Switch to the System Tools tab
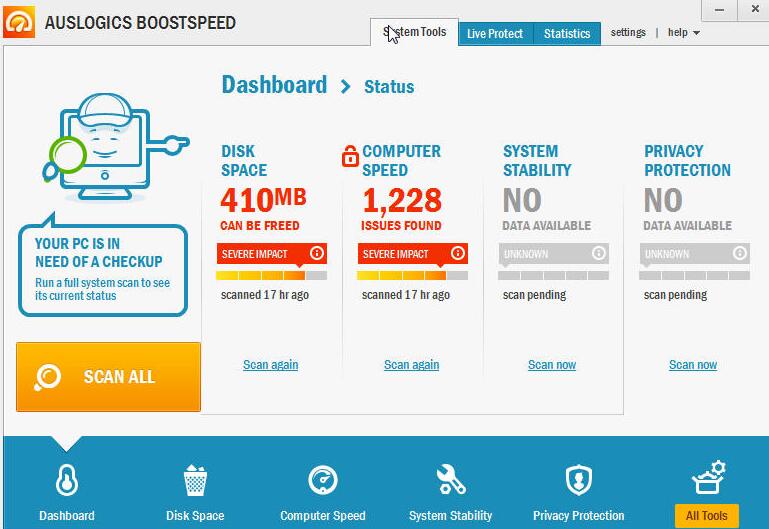 414,32
